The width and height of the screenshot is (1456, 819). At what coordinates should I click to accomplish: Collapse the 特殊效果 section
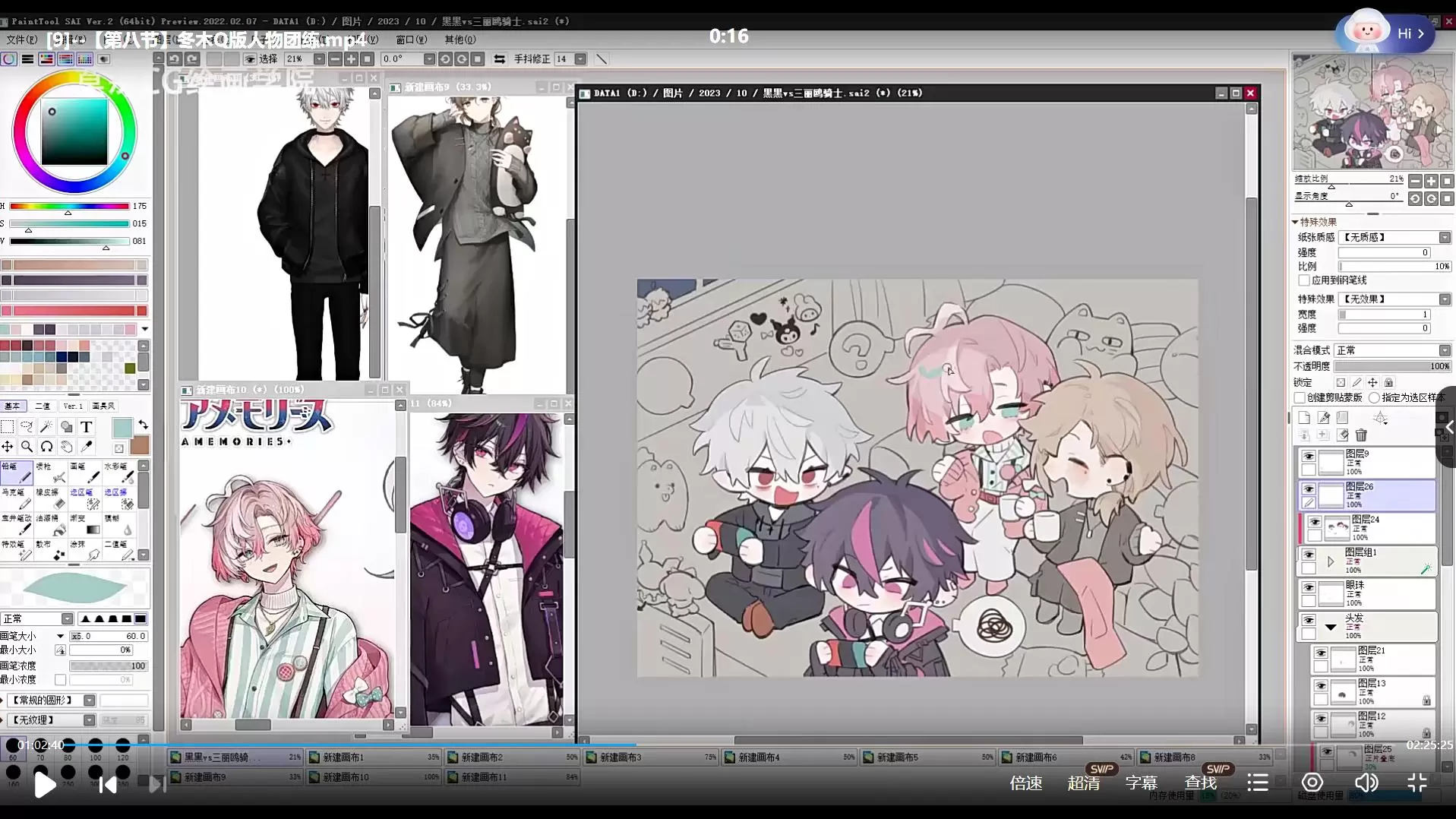click(x=1296, y=222)
